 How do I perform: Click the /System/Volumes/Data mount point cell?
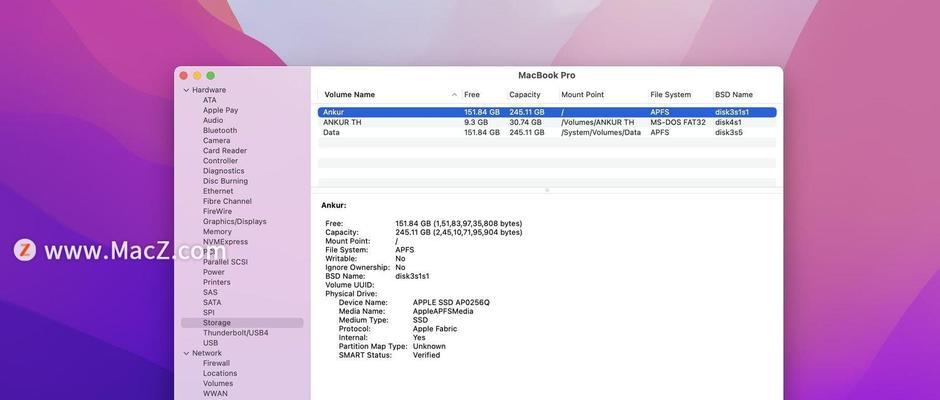point(601,133)
